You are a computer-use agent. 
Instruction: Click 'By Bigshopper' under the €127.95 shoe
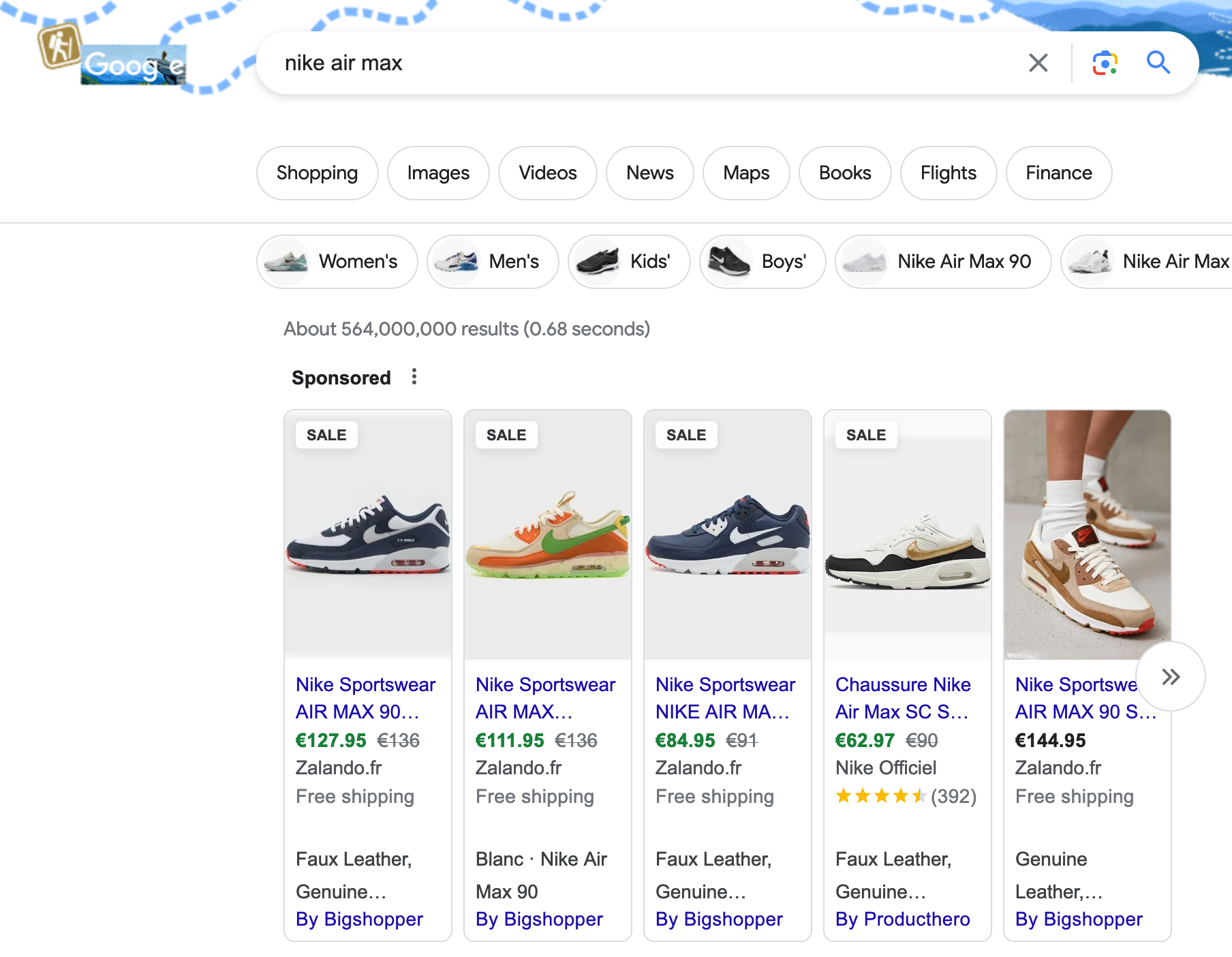[x=359, y=919]
